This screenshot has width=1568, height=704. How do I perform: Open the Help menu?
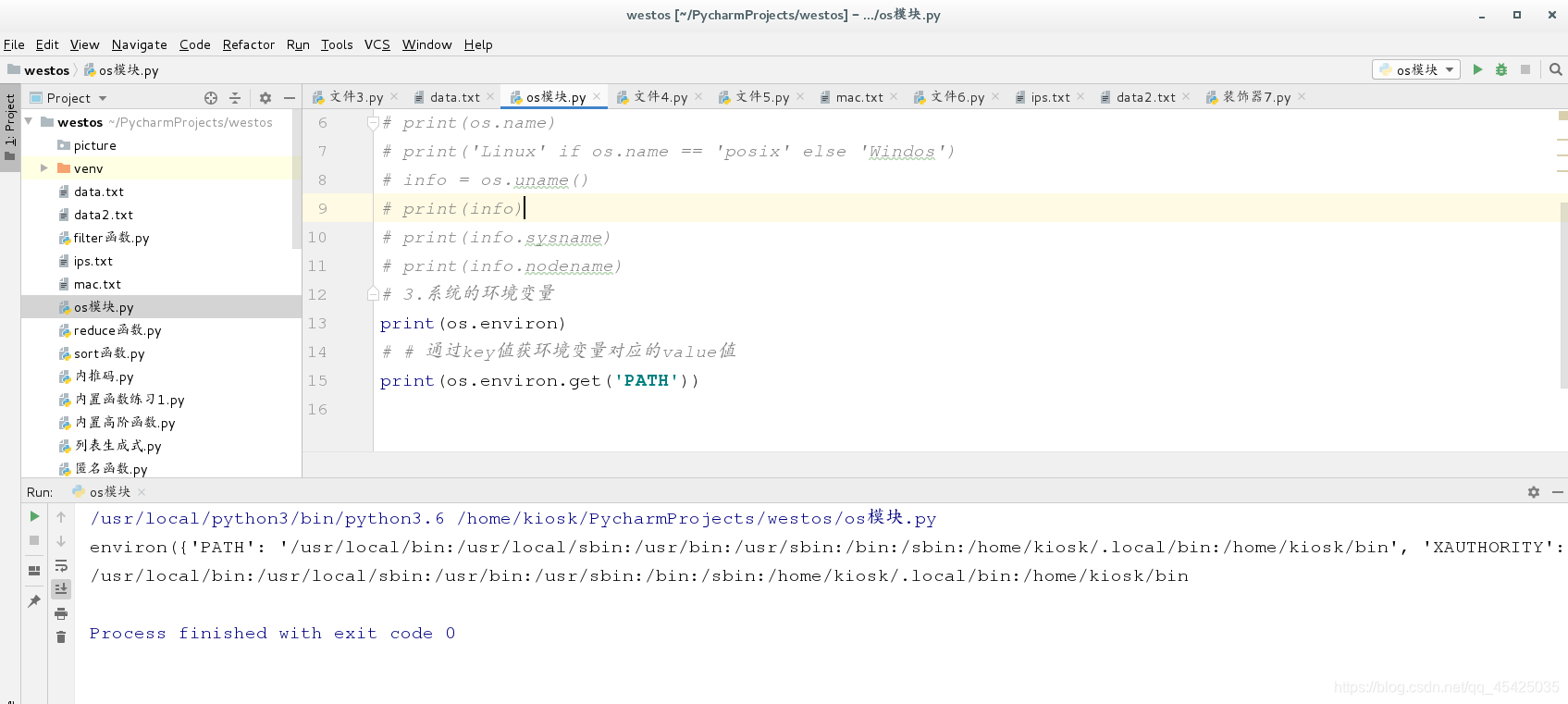coord(478,44)
